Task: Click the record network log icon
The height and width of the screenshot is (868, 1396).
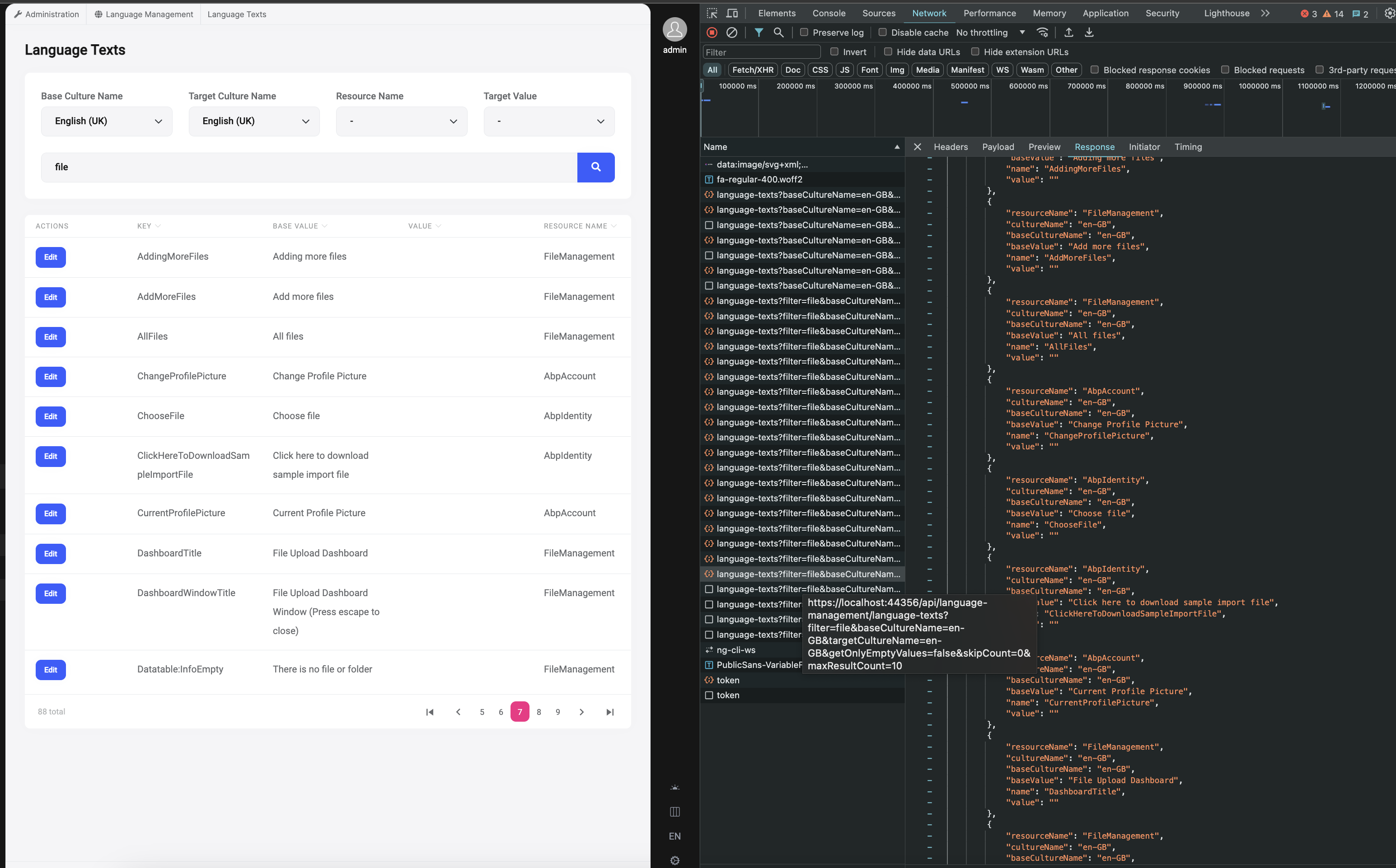Action: (712, 33)
